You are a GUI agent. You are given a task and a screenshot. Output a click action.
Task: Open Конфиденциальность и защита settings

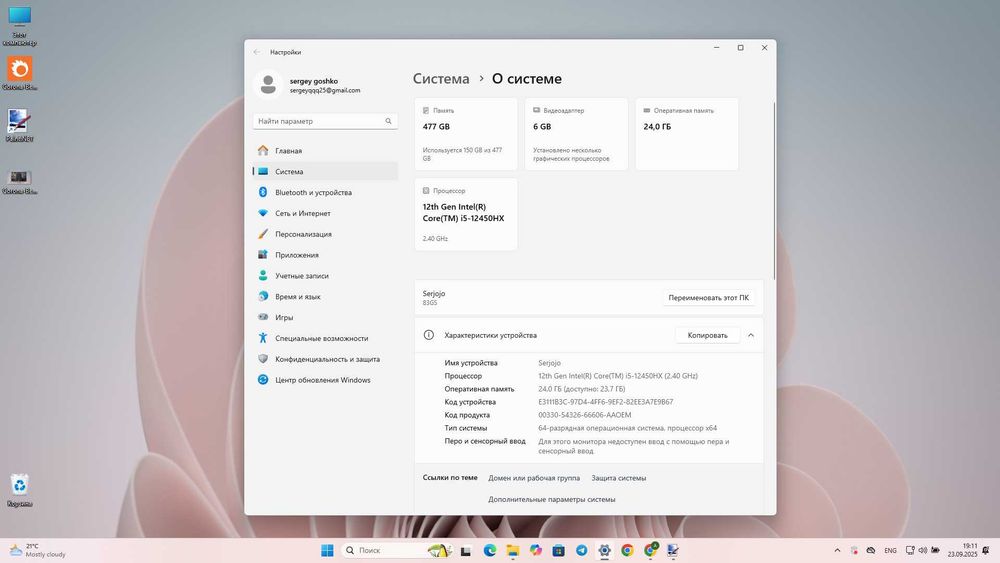[x=325, y=359]
